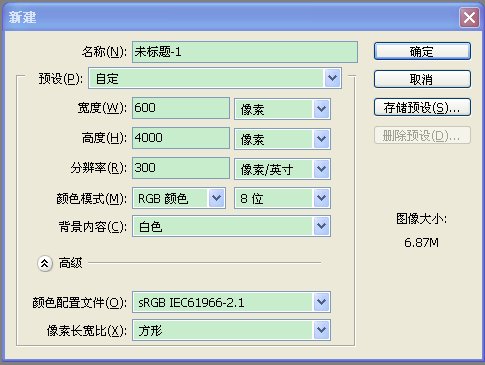Open the 像素/英寸 resolution unit dropdown

click(x=282, y=169)
